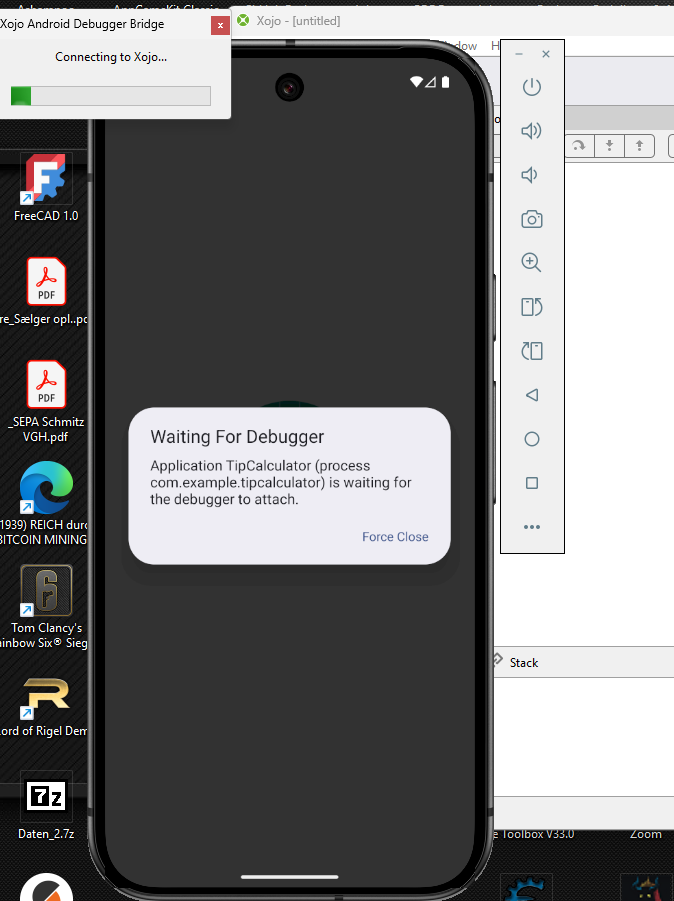The image size is (674, 901).
Task: Lower the volume with the emulator volume down icon
Action: (531, 175)
